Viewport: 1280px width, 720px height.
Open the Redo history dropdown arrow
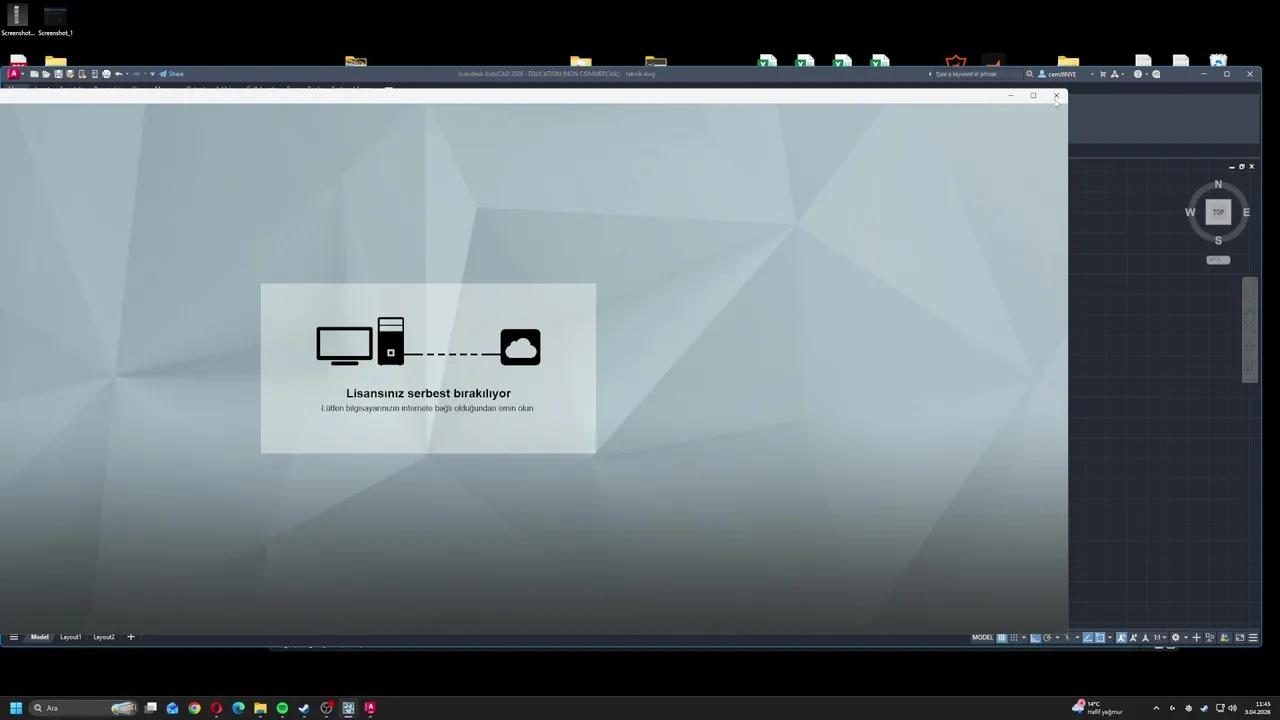(145, 73)
